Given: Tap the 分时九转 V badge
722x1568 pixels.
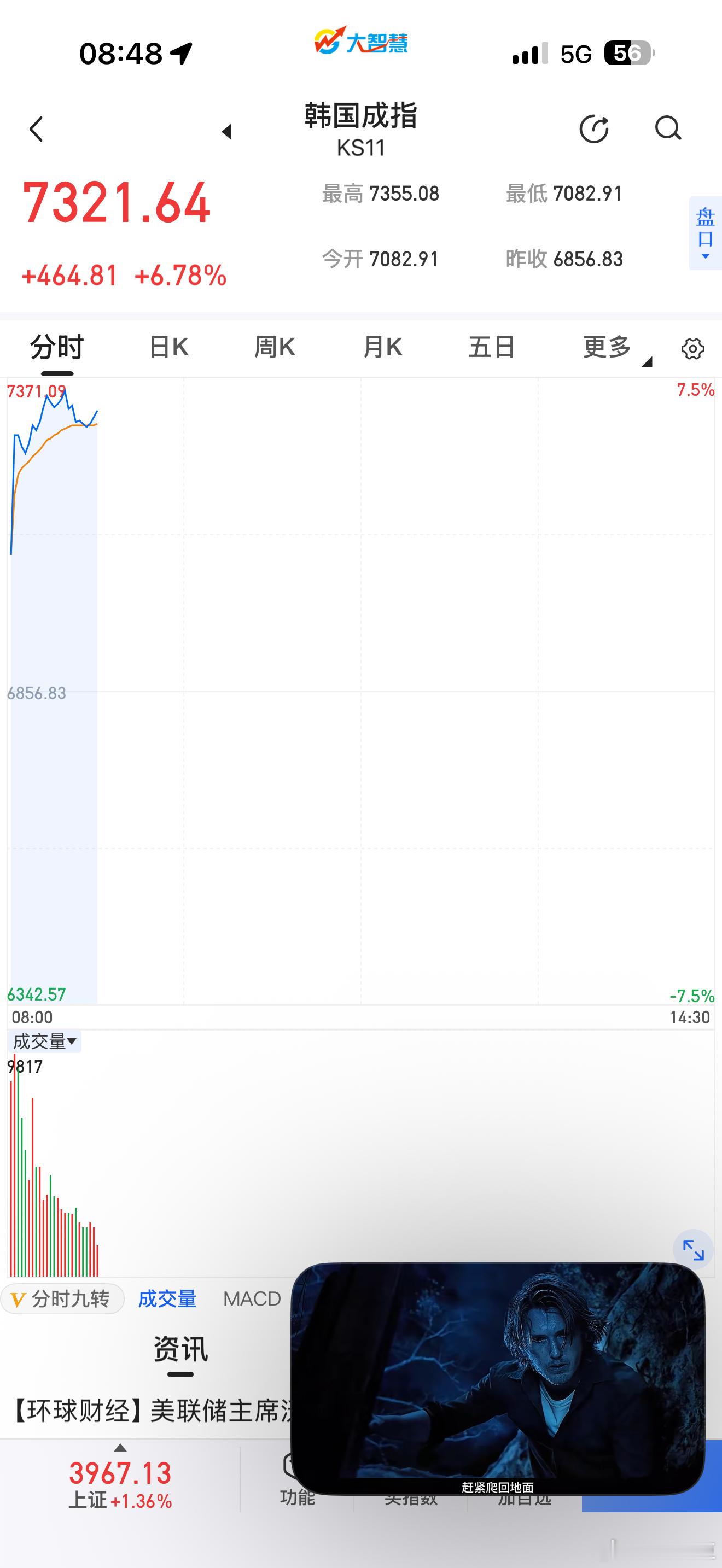Looking at the screenshot, I should pos(63,1300).
